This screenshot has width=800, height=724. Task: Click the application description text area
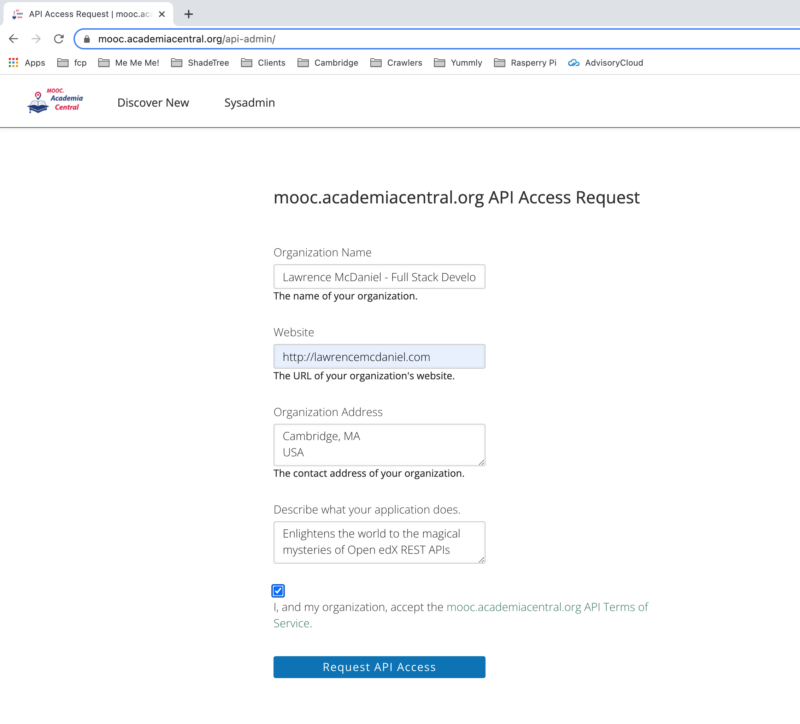(x=379, y=542)
